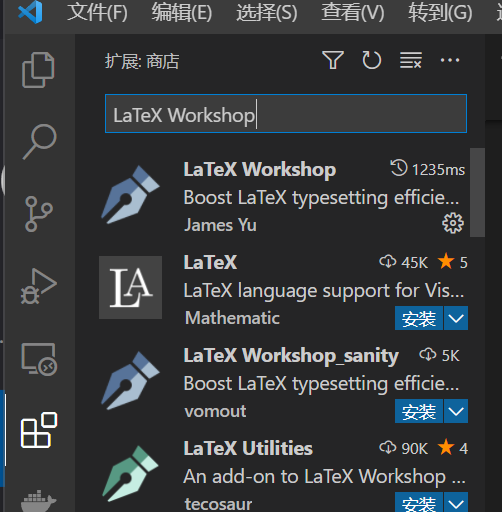Viewport: 502px width, 512px height.
Task: Install the LaTeX extension by Mathematic
Action: point(419,318)
